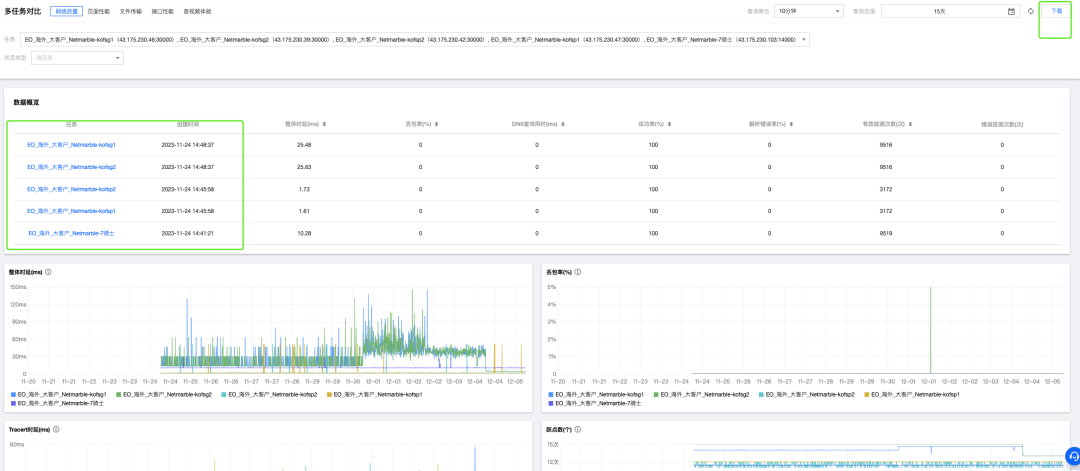Switch to the 文件传输 tab
The width and height of the screenshot is (1080, 471).
pos(131,12)
